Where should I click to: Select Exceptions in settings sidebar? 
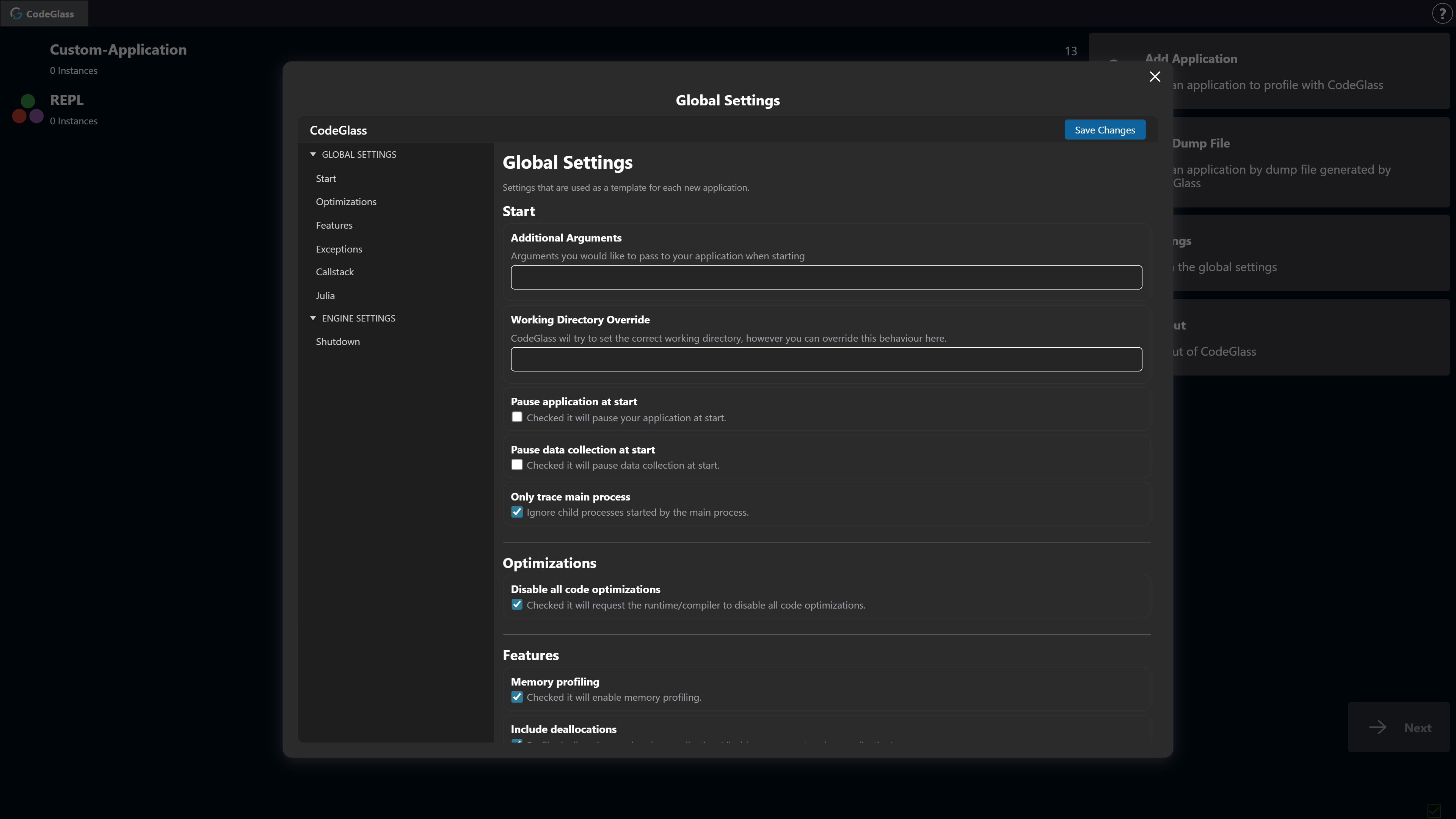pyautogui.click(x=339, y=249)
